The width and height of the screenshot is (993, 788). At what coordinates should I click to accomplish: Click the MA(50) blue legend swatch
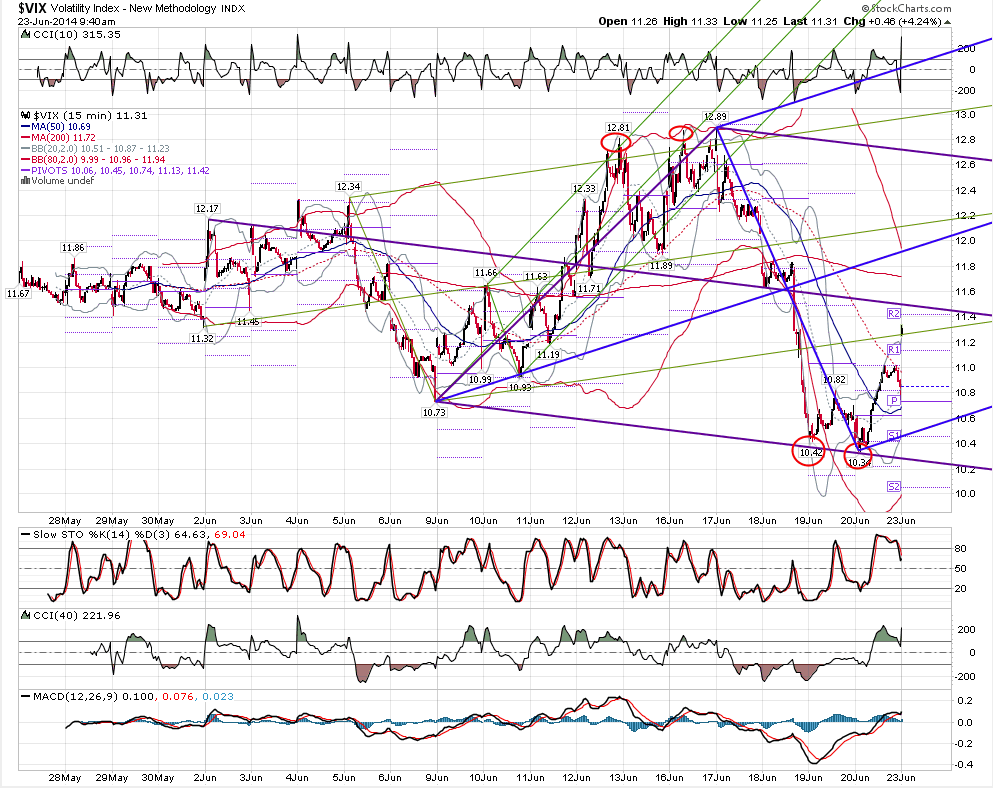(25, 127)
